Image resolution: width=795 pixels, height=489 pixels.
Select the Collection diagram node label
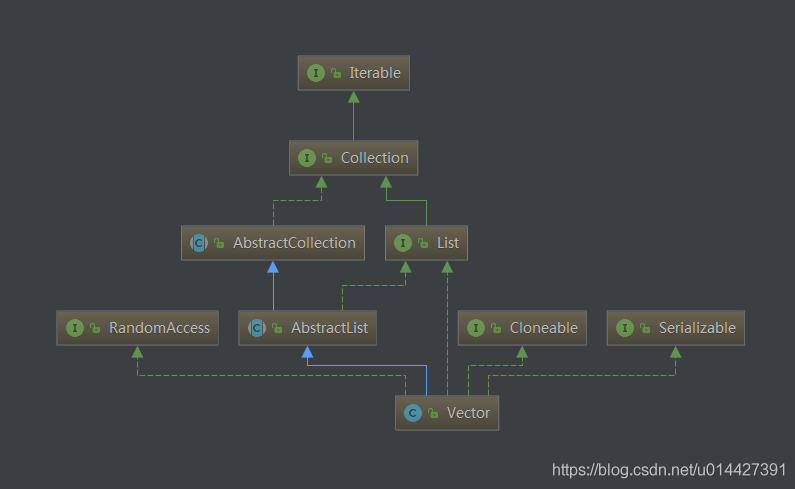(375, 158)
